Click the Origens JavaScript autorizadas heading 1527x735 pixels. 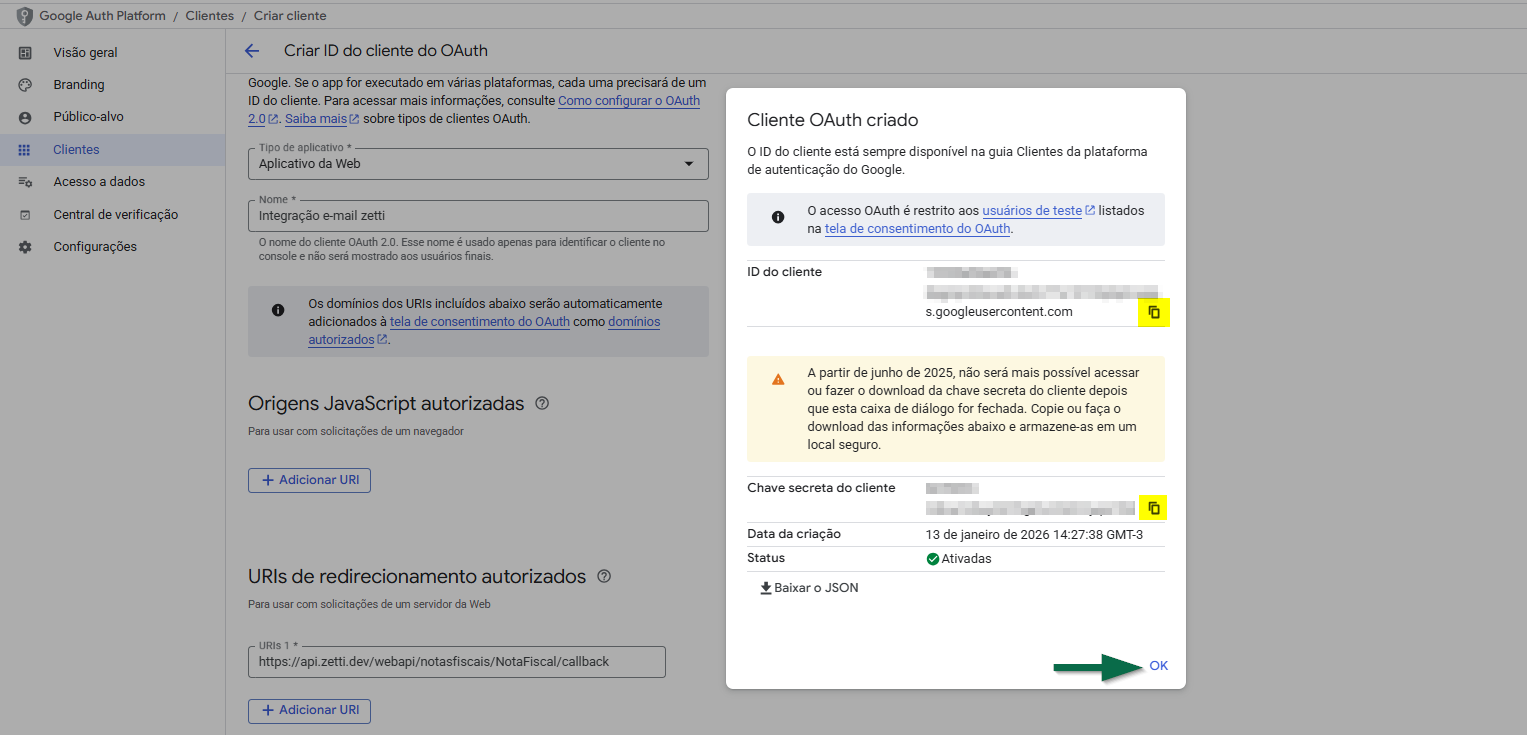[386, 404]
